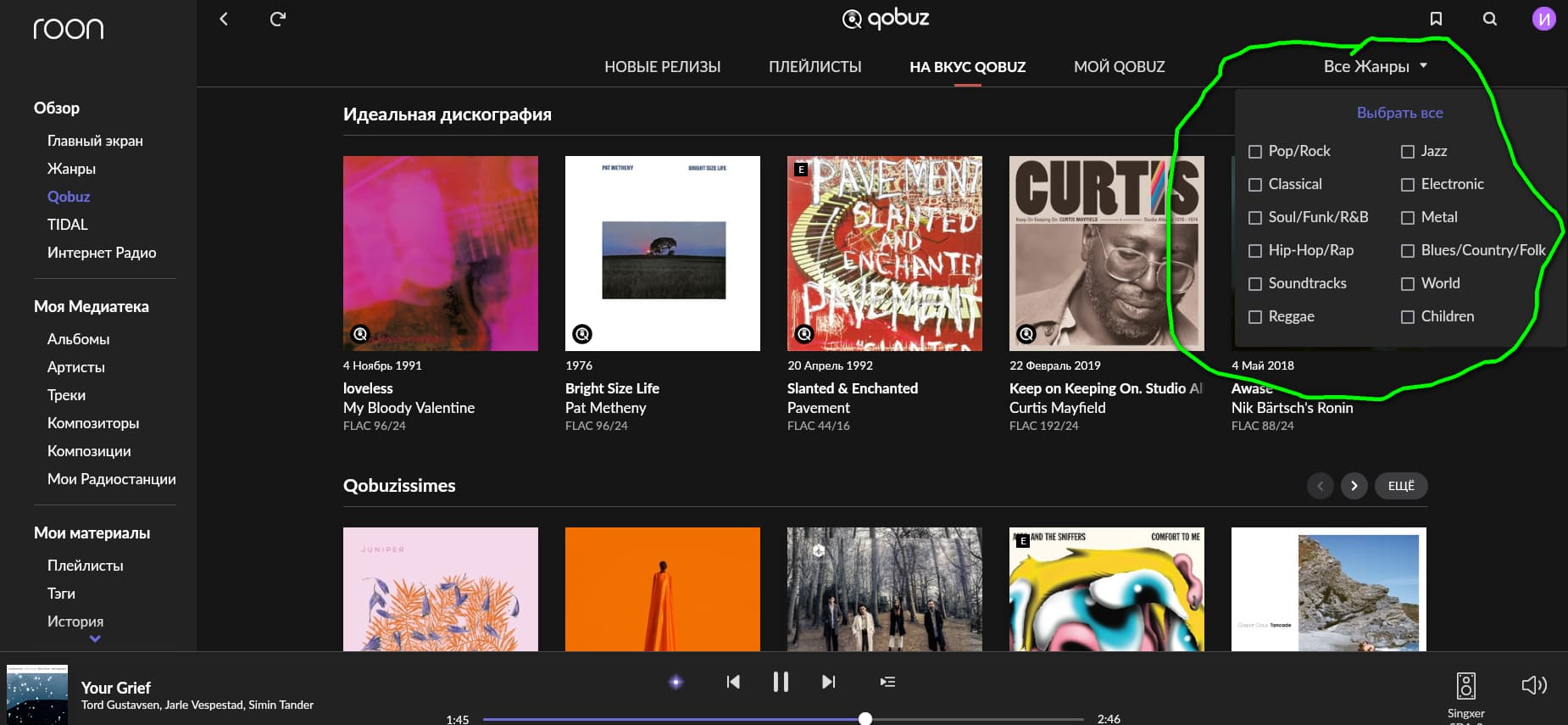Check the Reggae genre box
This screenshot has height=725, width=1568.
pyautogui.click(x=1255, y=317)
